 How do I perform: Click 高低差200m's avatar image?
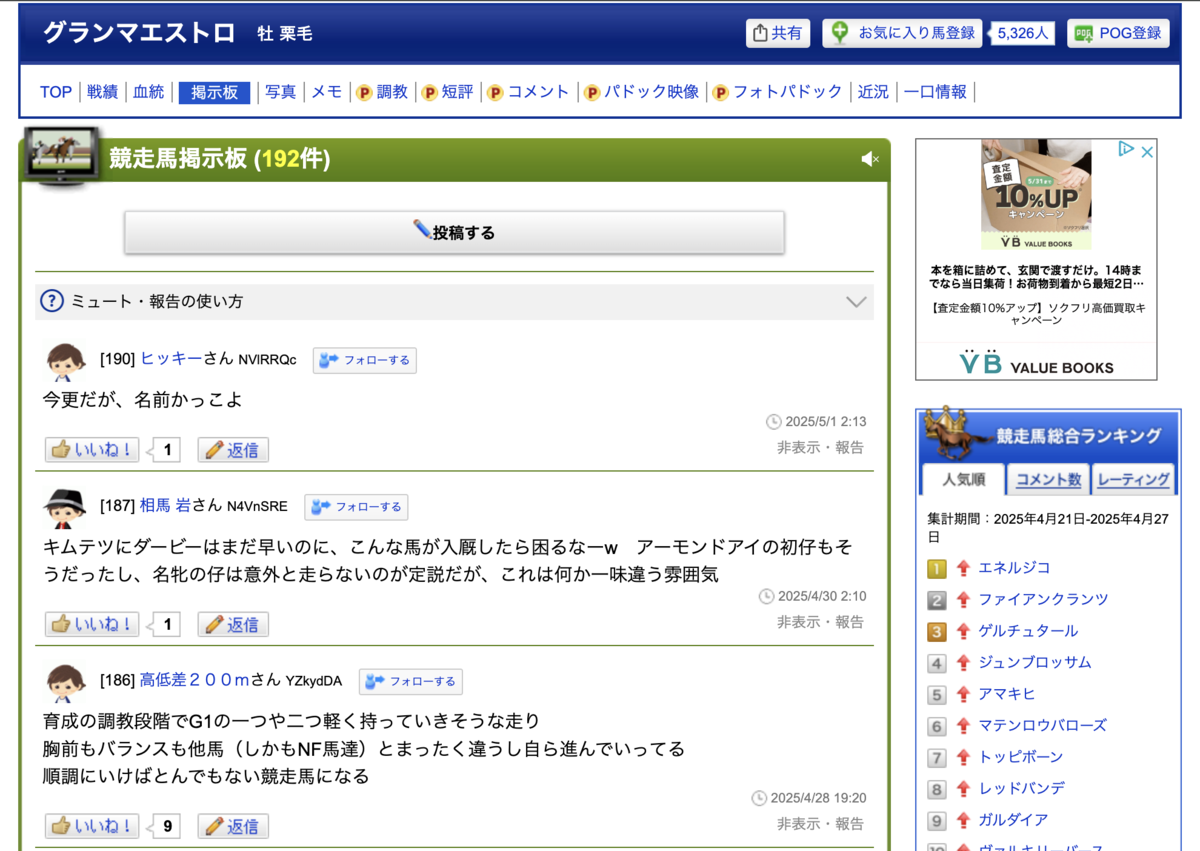pyautogui.click(x=66, y=683)
